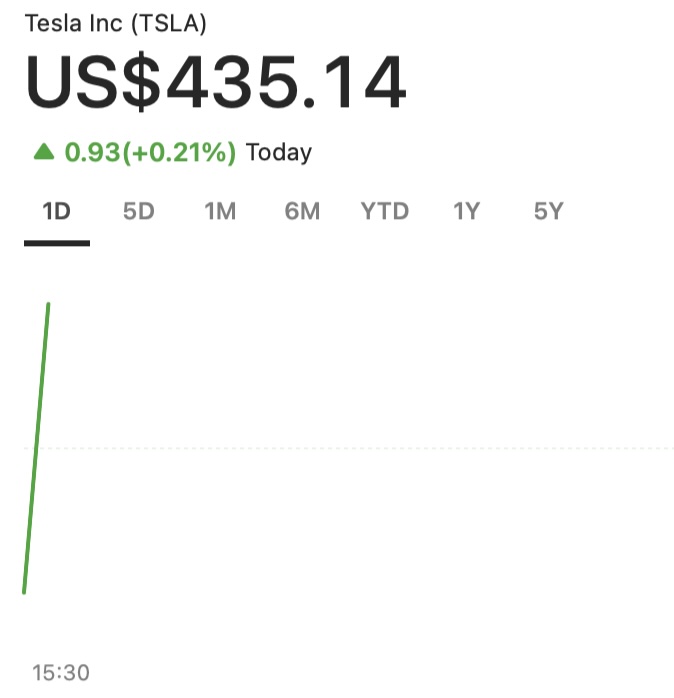This screenshot has width=674, height=698.
Task: Switch to the 5D chart range
Action: tap(139, 212)
